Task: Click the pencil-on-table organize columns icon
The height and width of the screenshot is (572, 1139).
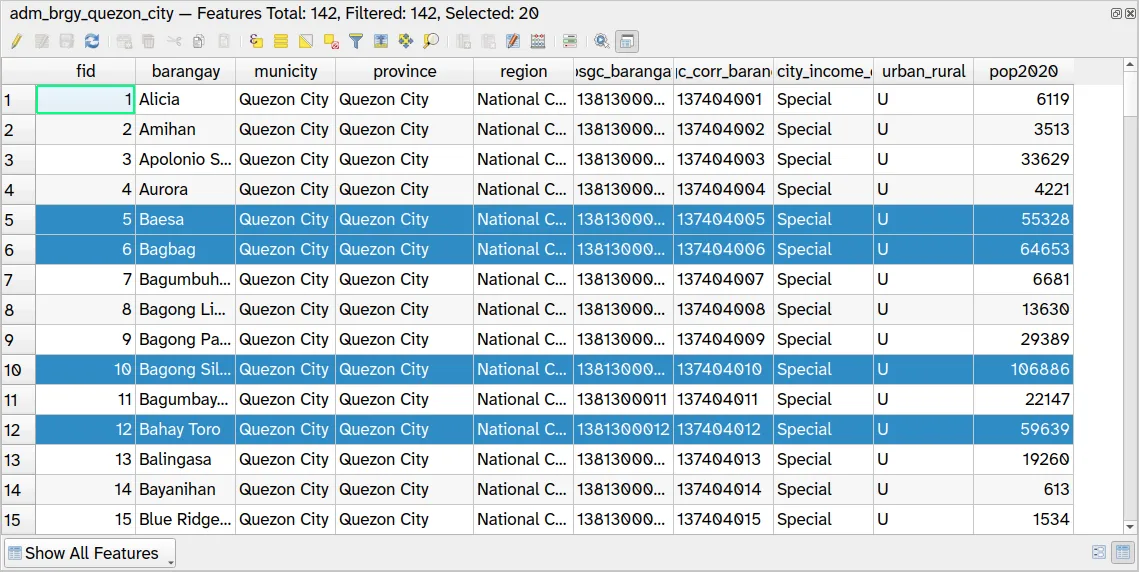Action: click(513, 41)
